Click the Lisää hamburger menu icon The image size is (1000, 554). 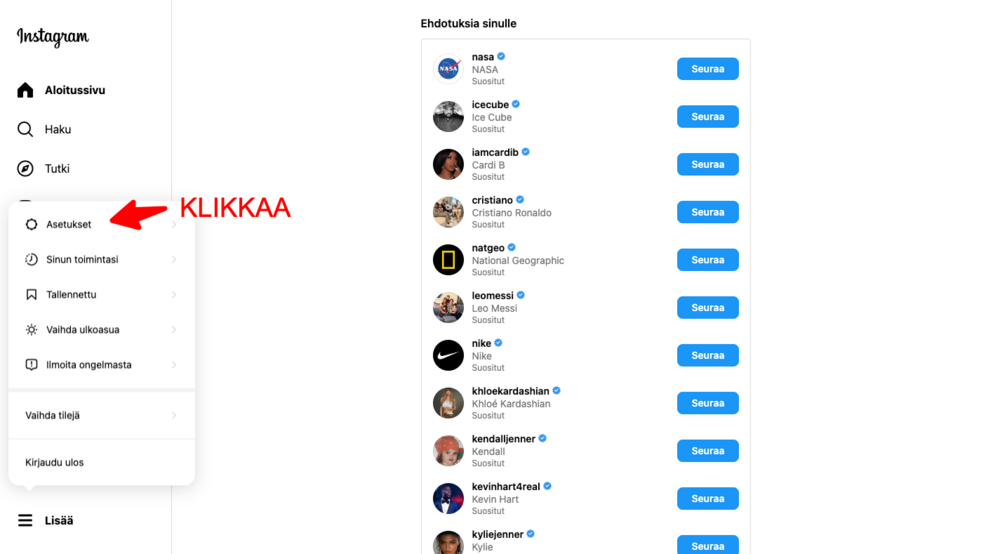(x=25, y=520)
